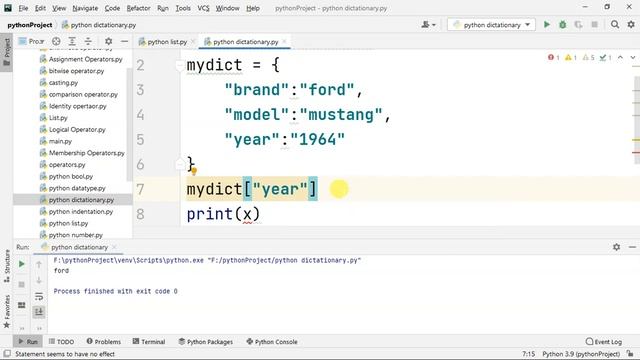Open Python Packages tool window
The width and height of the screenshot is (640, 360).
point(206,342)
